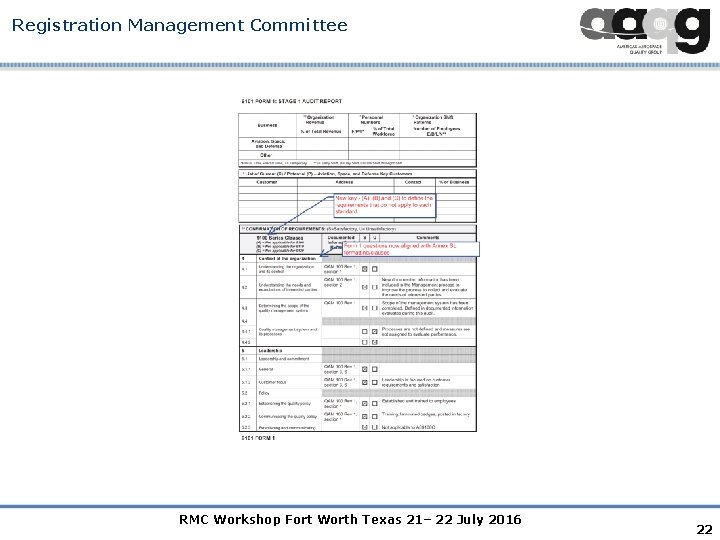
Task: Click the RMC Workshop Fort Worth footer text
Action: (350, 519)
